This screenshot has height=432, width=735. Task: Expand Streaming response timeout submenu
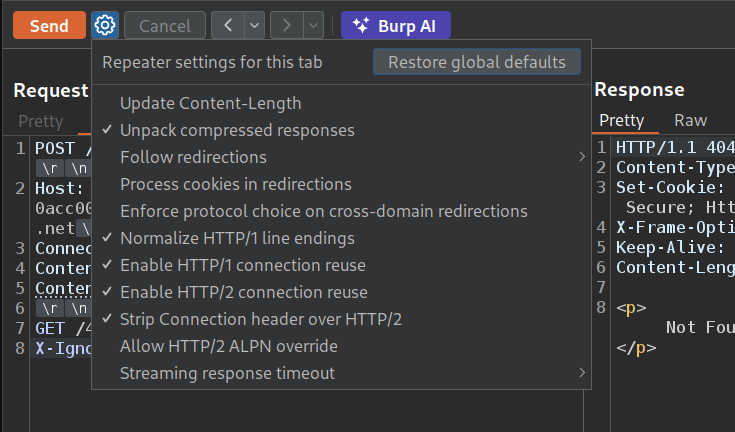click(x=580, y=373)
